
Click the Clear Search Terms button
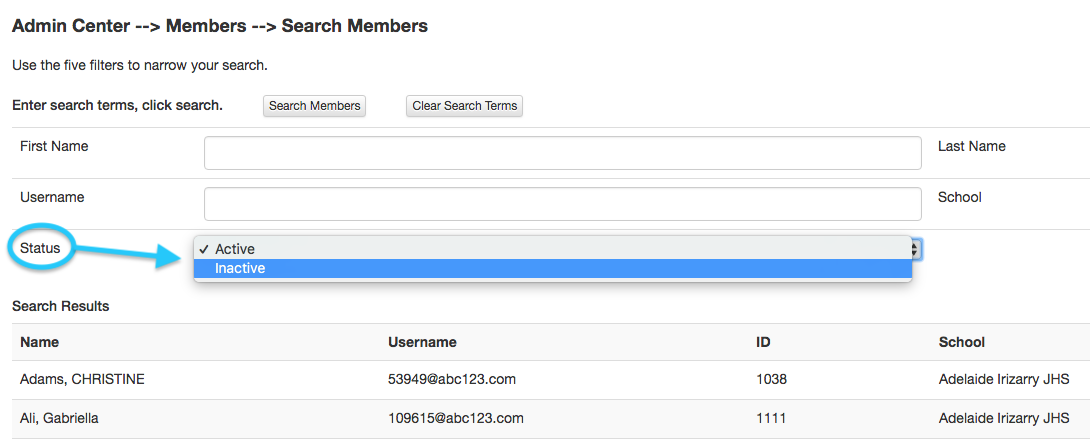point(464,106)
